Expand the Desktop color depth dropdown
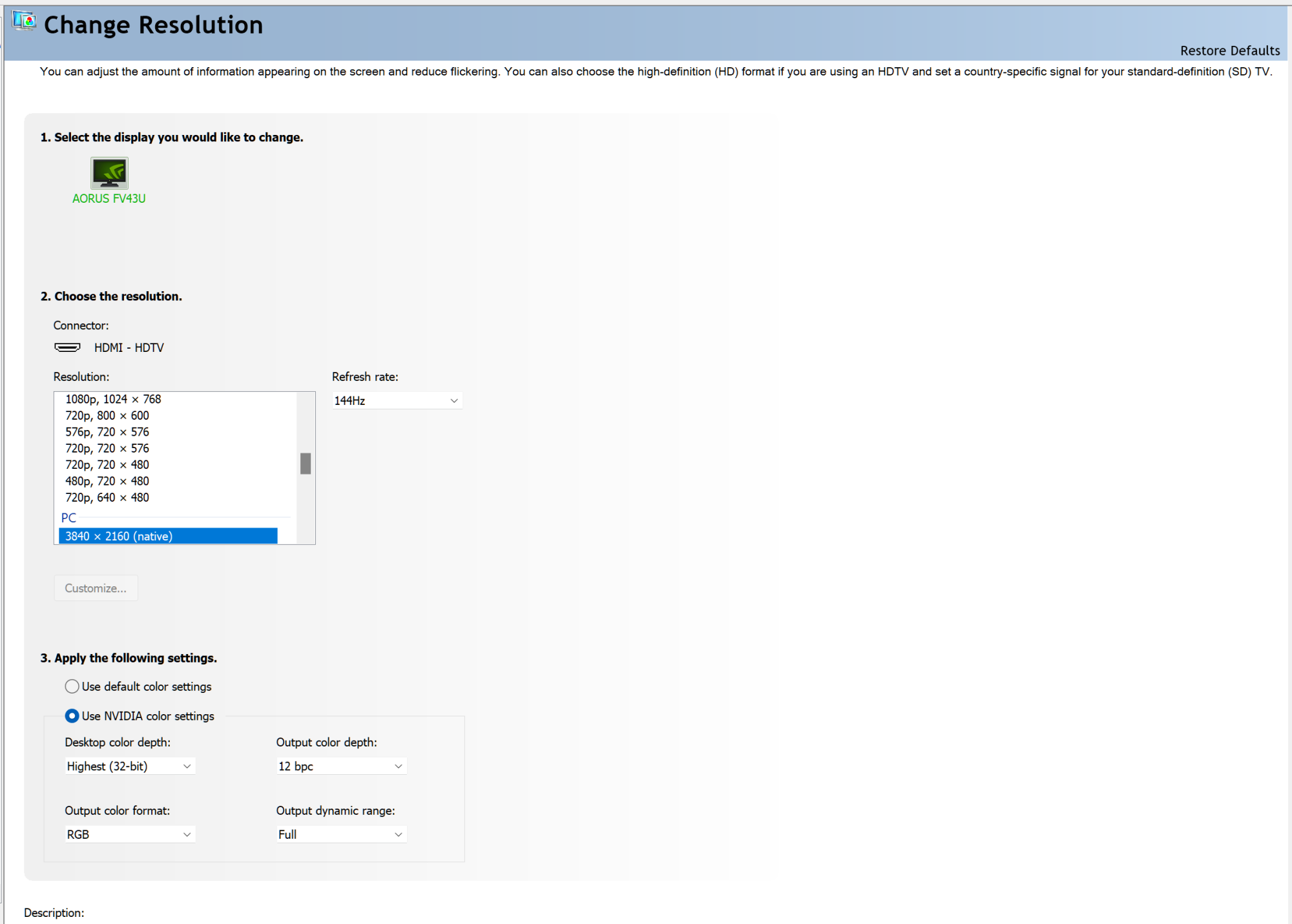 (129, 766)
